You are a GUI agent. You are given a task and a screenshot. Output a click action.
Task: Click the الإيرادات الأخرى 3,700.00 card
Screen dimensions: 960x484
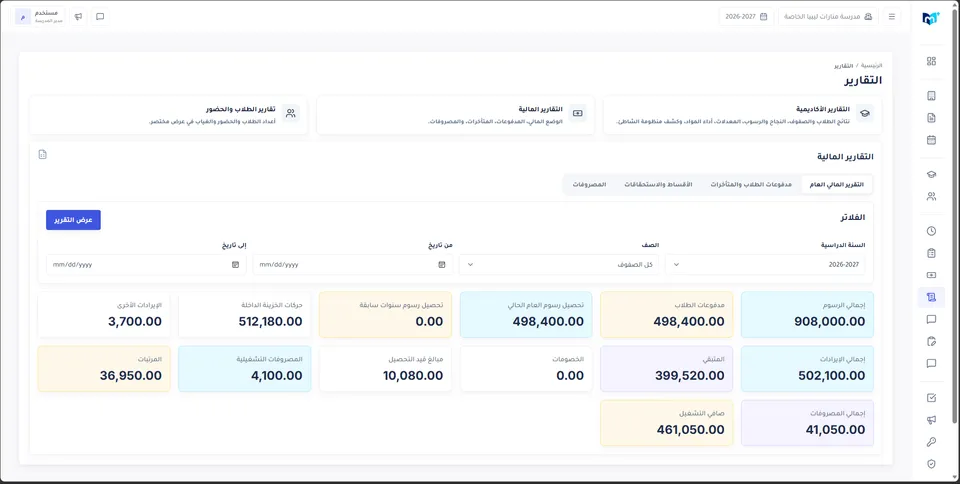click(104, 315)
